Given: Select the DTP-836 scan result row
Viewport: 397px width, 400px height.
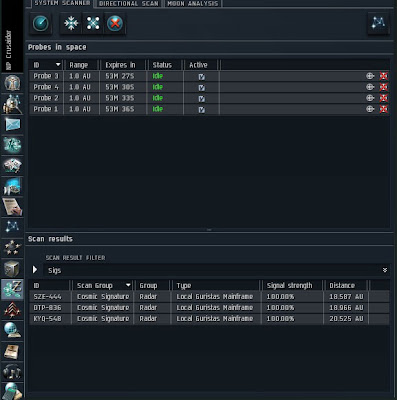Looking at the screenshot, I should tap(209, 308).
